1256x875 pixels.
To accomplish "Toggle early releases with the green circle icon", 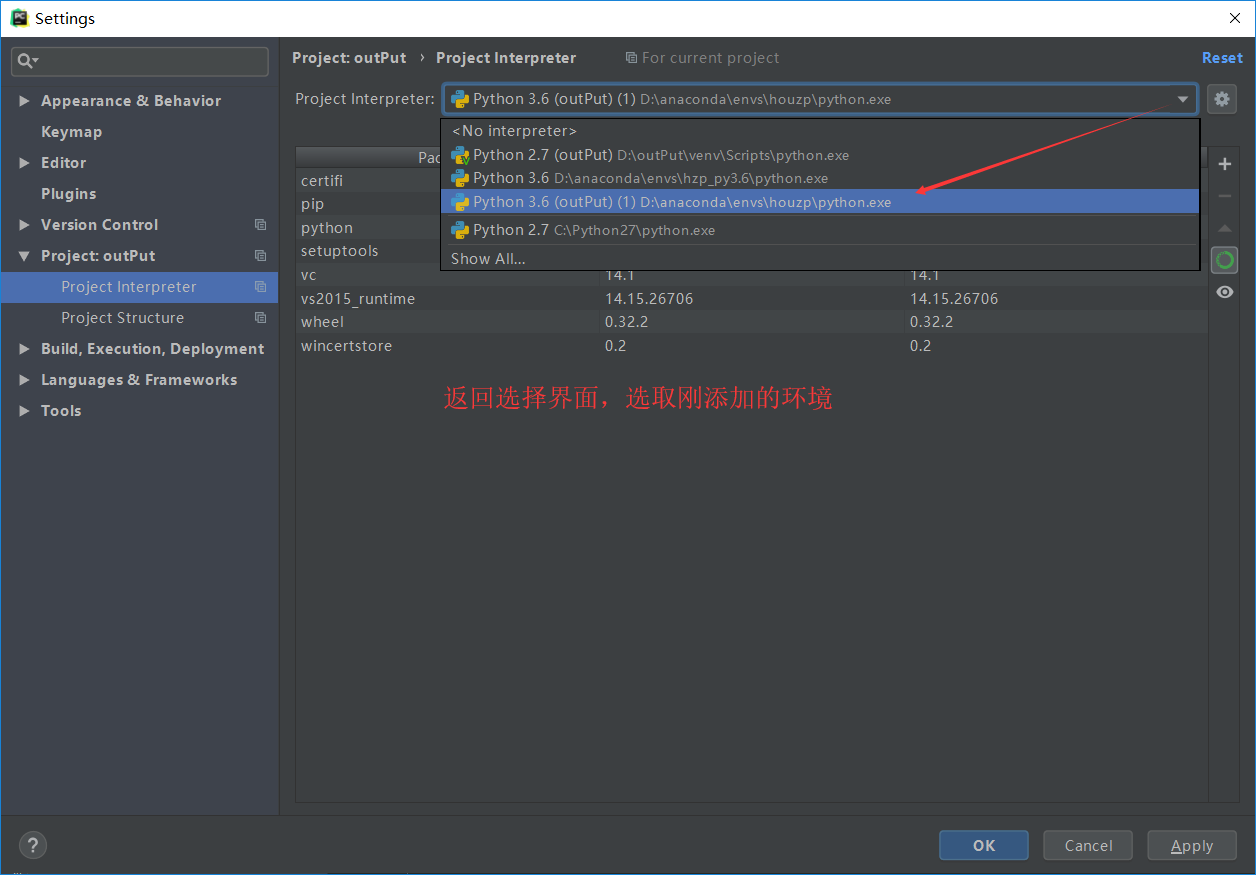I will click(x=1224, y=260).
